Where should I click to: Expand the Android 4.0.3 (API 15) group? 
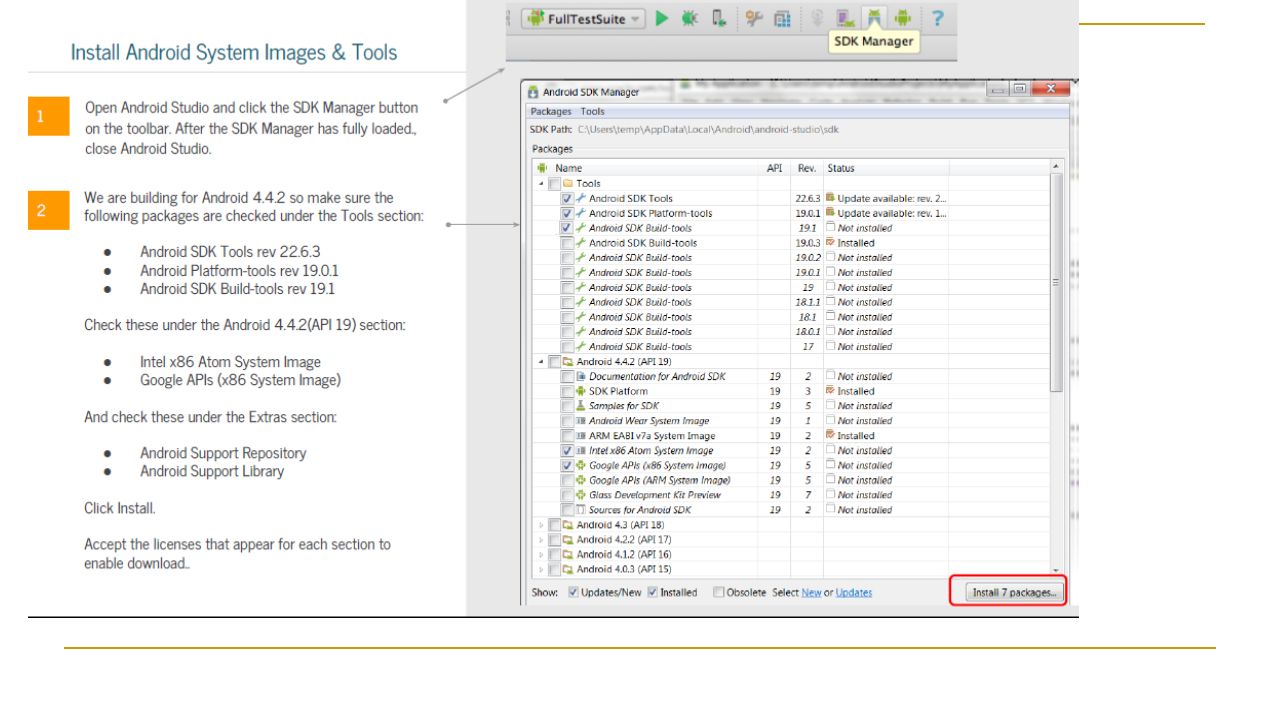click(x=543, y=569)
